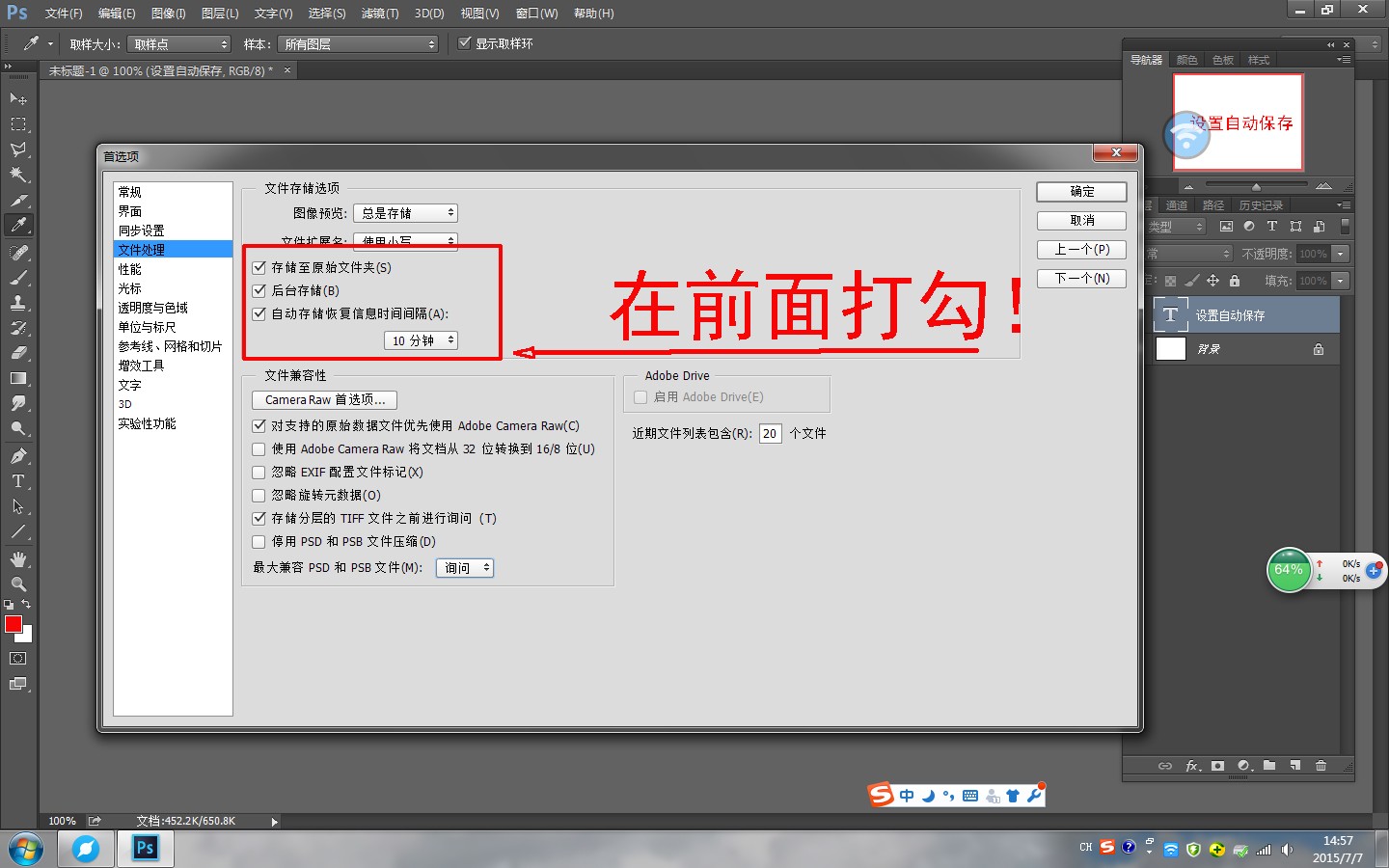This screenshot has height=868, width=1389.
Task: Select the Hand tool
Action: coord(17,558)
